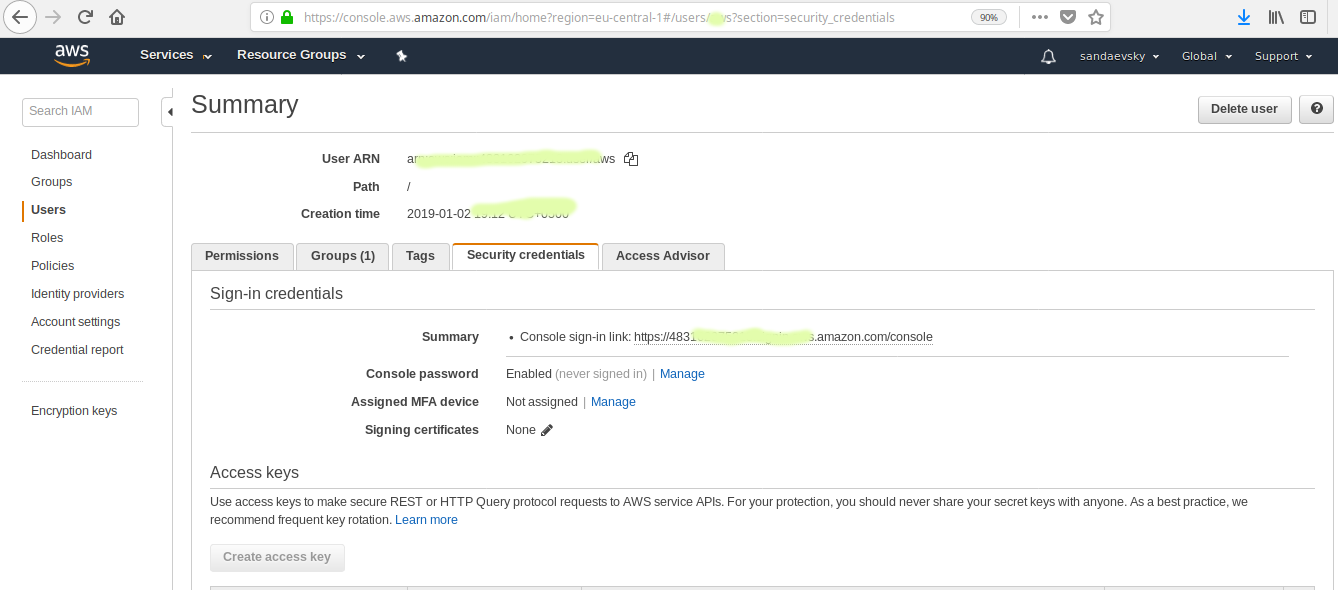Open Policies in IAM sidebar
The height and width of the screenshot is (590, 1338).
pyautogui.click(x=52, y=266)
